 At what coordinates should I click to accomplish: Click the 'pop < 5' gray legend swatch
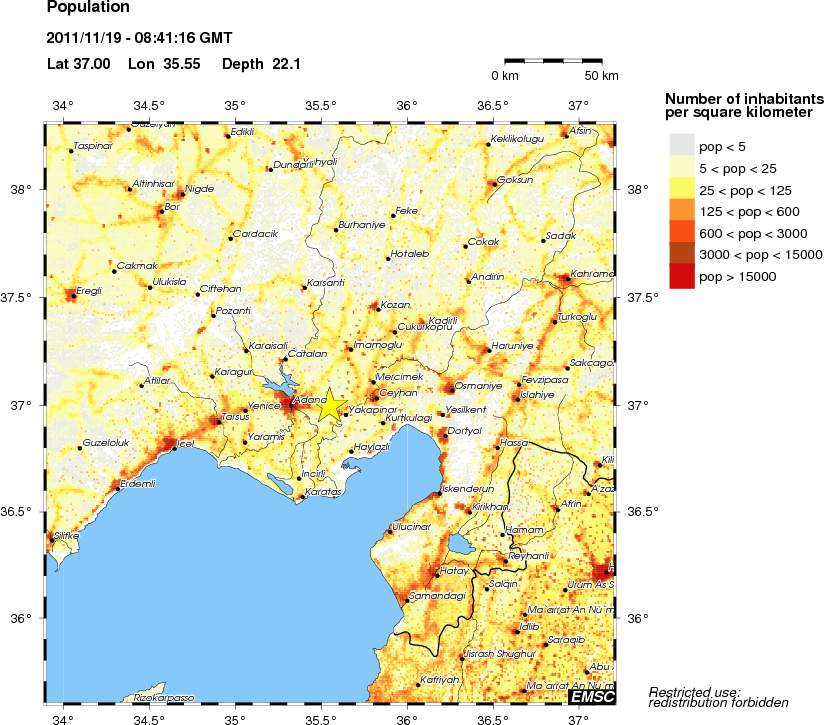point(681,145)
